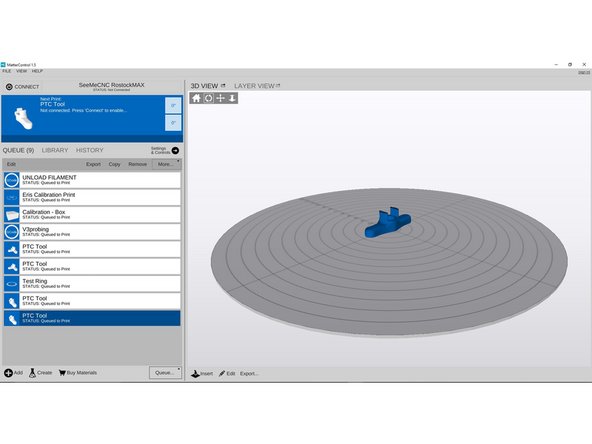Click the lower temperature readout box

pyautogui.click(x=173, y=123)
